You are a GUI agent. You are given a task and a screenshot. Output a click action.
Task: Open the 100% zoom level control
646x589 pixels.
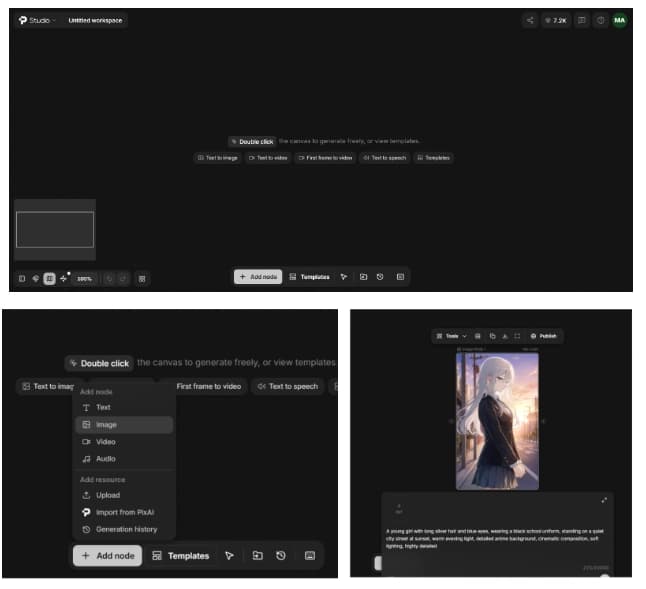point(84,279)
